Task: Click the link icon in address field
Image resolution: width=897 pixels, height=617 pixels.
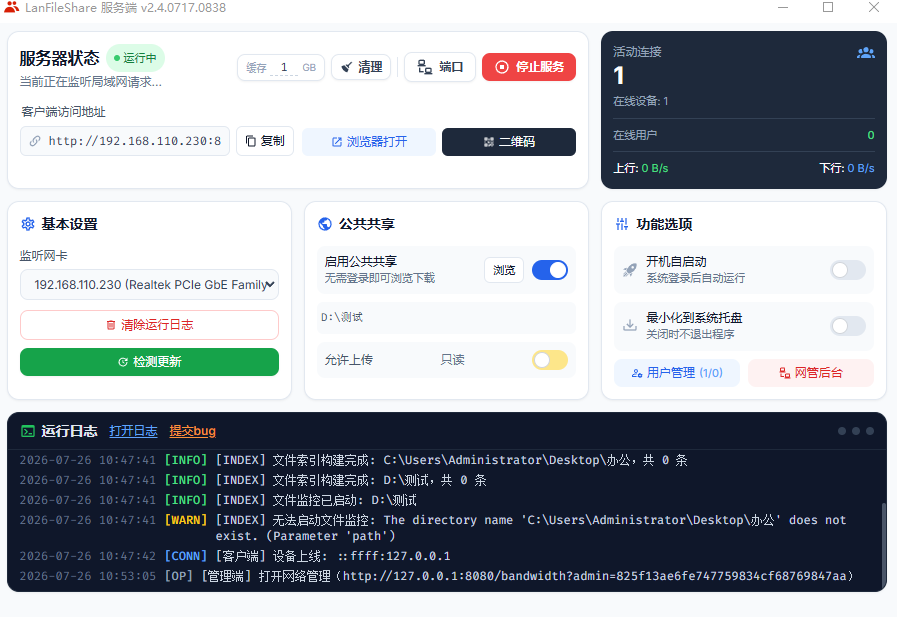Action: point(35,141)
